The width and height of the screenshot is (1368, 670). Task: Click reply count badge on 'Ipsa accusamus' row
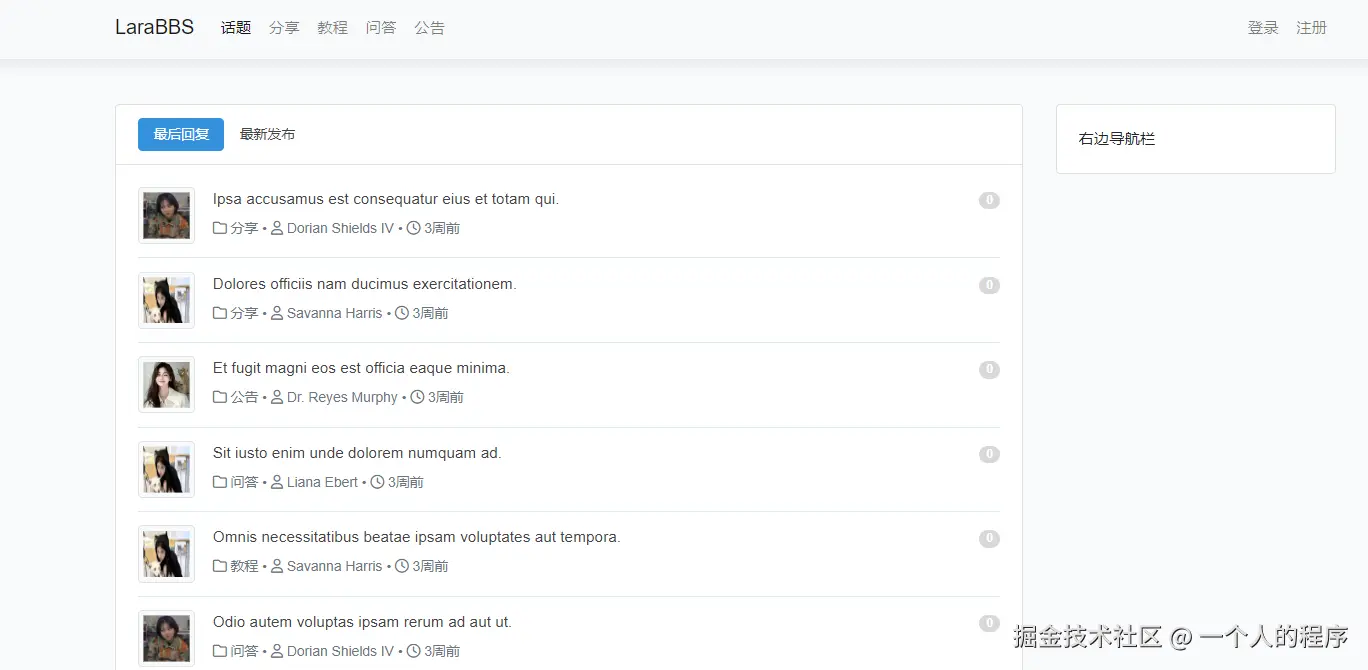pos(989,200)
